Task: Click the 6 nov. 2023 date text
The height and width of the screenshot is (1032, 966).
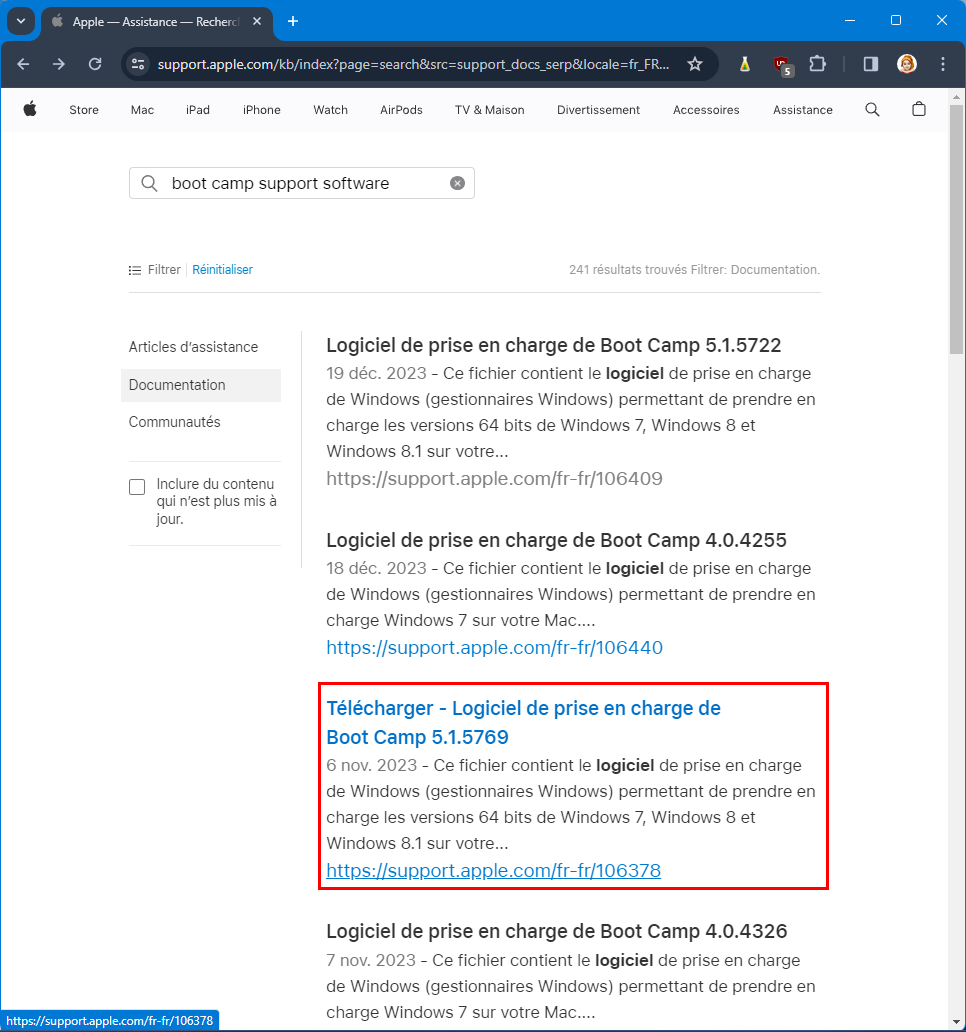Action: pyautogui.click(x=372, y=765)
